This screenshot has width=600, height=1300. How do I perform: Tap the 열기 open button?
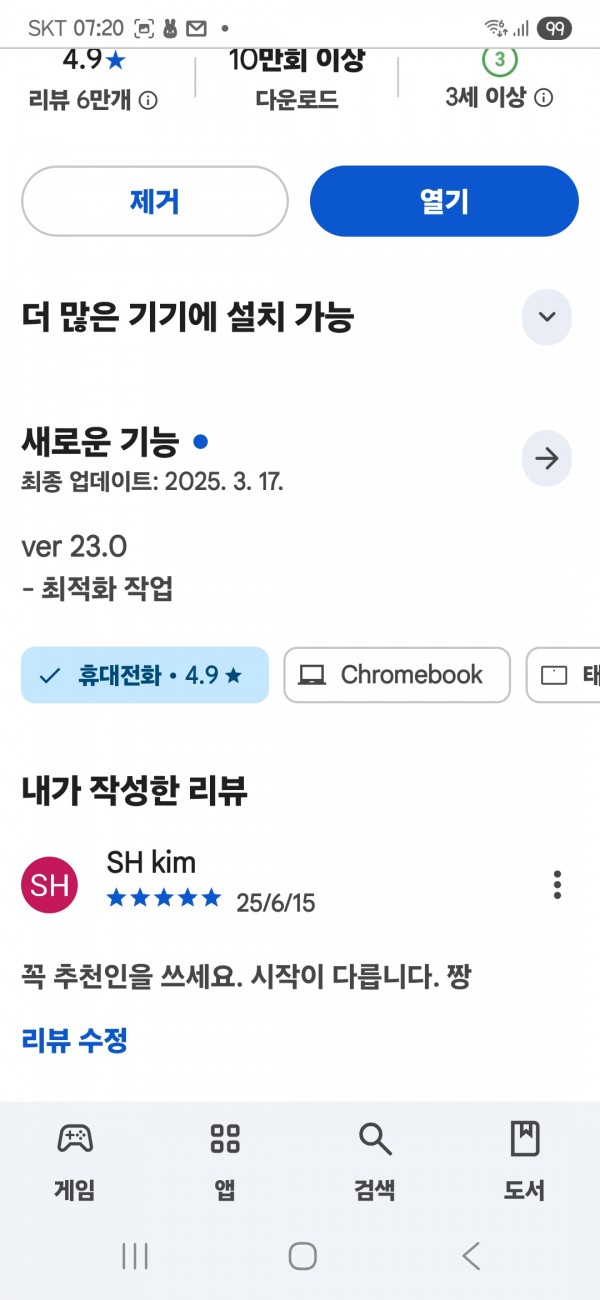(444, 201)
